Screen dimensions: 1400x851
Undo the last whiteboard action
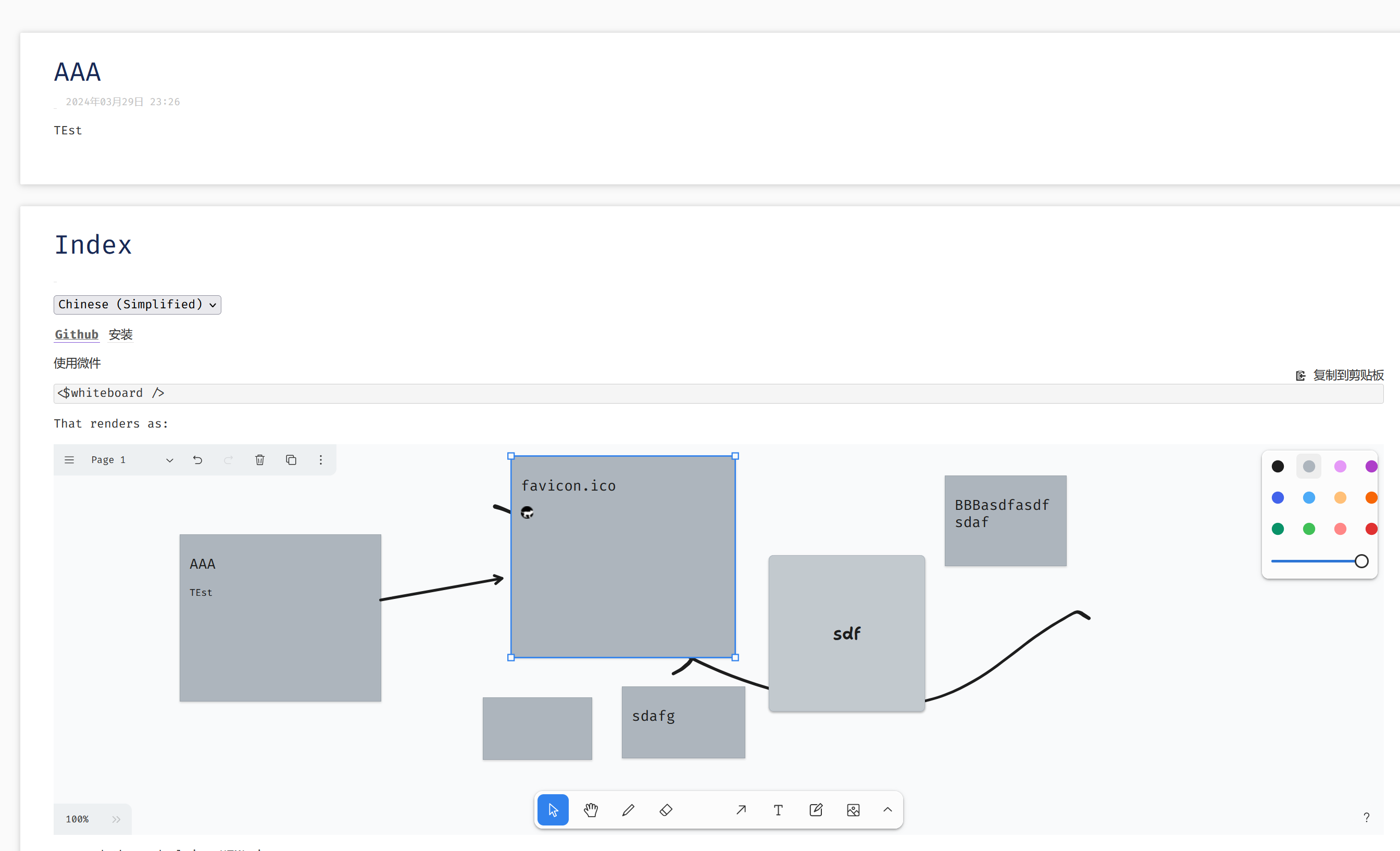click(x=198, y=459)
